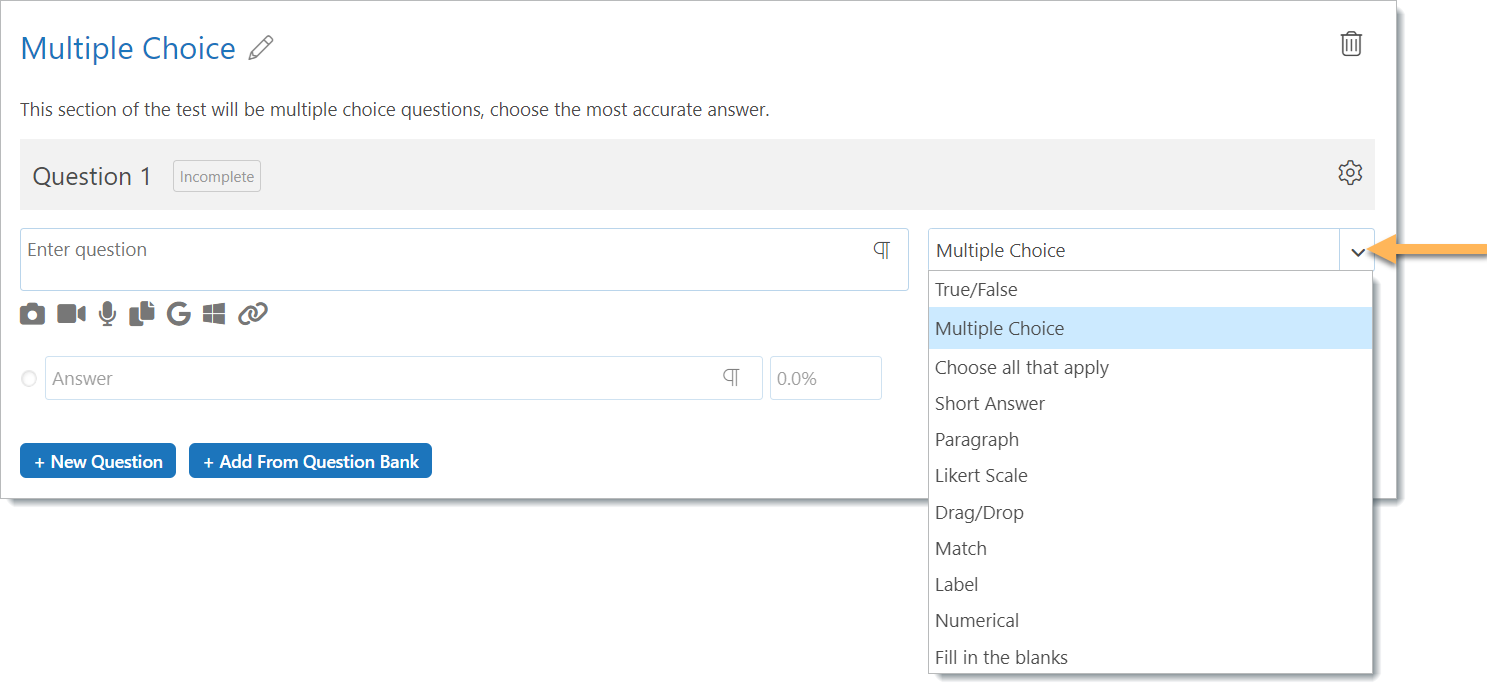Attach files using the documents icon
The height and width of the screenshot is (689, 1487).
tap(143, 313)
